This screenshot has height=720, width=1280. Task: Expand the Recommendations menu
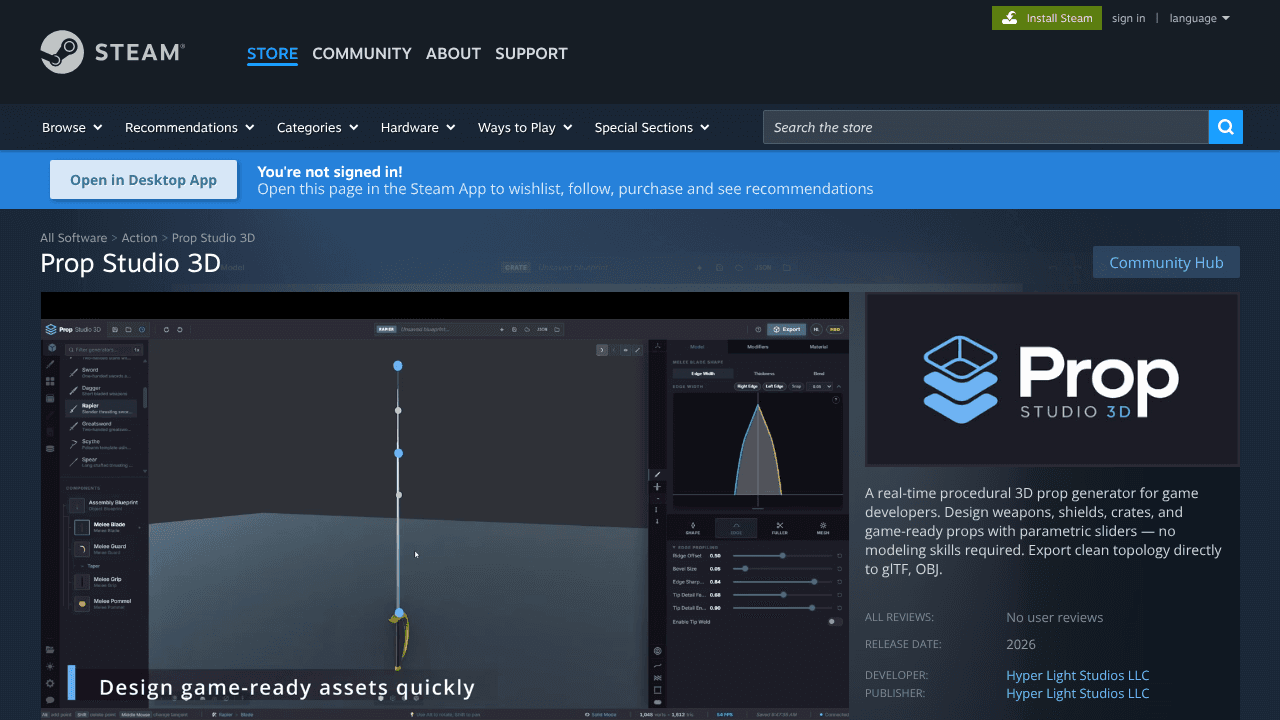pos(189,127)
